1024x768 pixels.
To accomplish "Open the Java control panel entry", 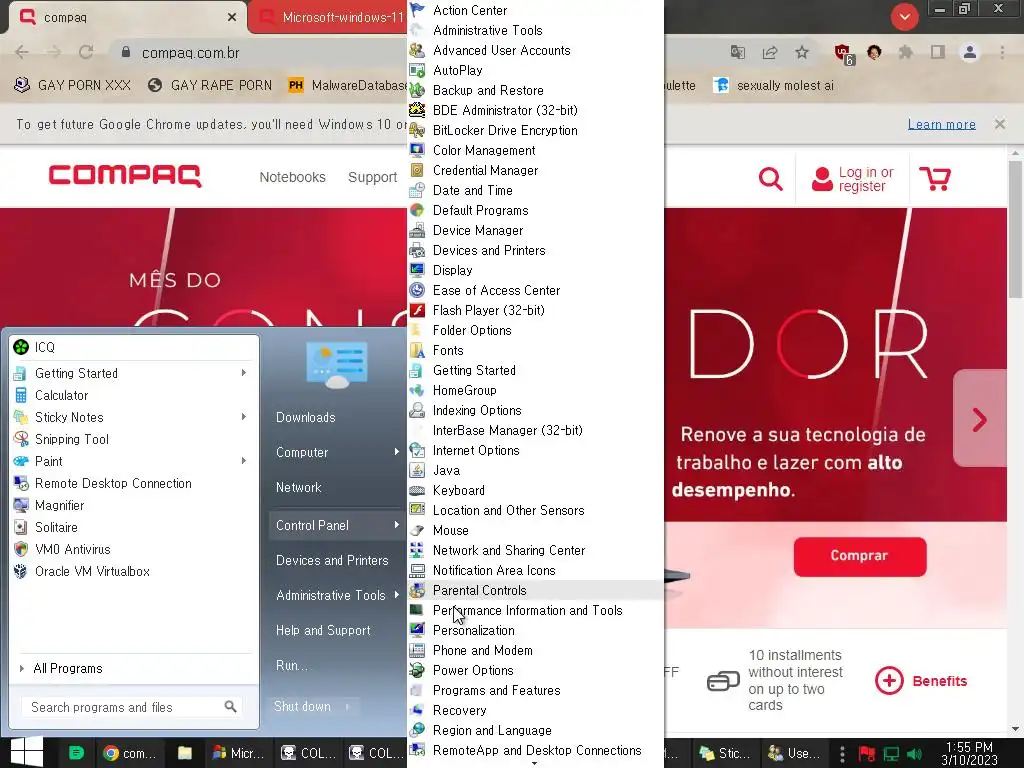I will click(535, 470).
